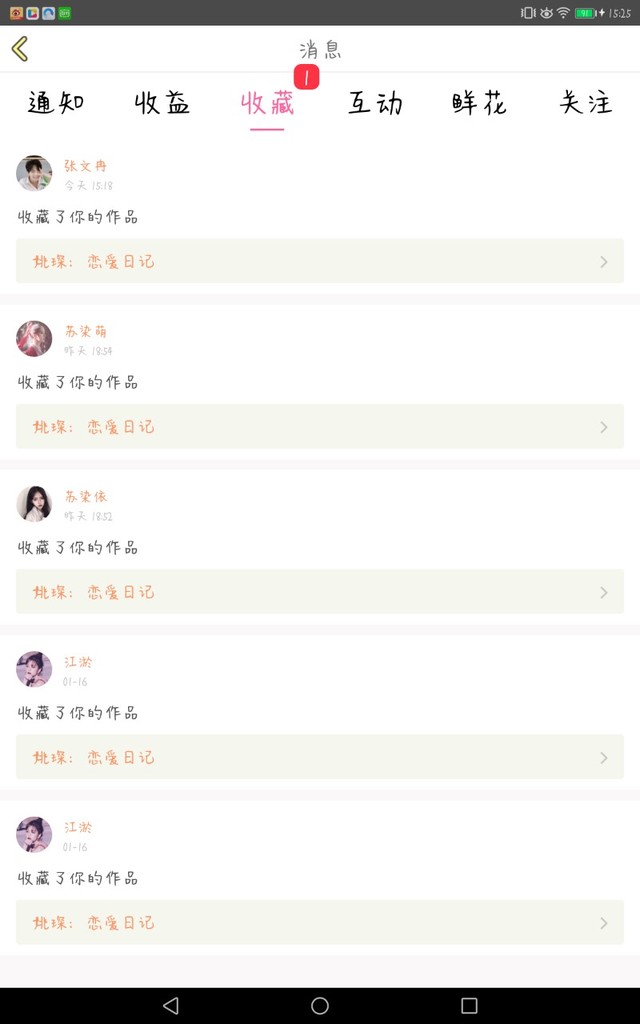This screenshot has width=640, height=1024.
Task: Switch to 关注 tab
Action: coord(586,102)
